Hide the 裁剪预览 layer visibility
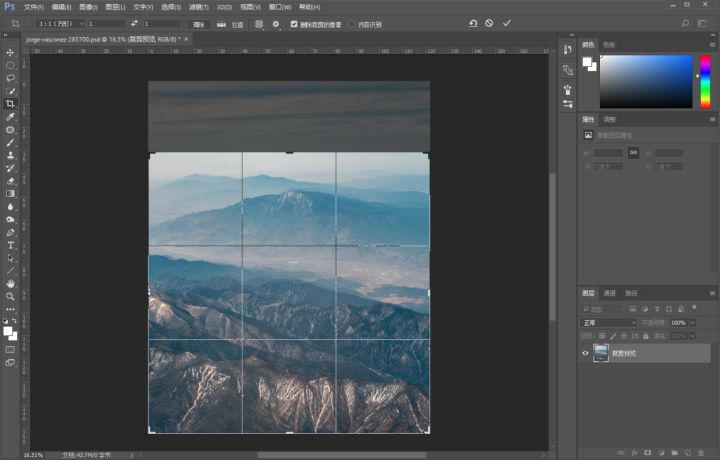The height and width of the screenshot is (460, 720). (x=585, y=353)
